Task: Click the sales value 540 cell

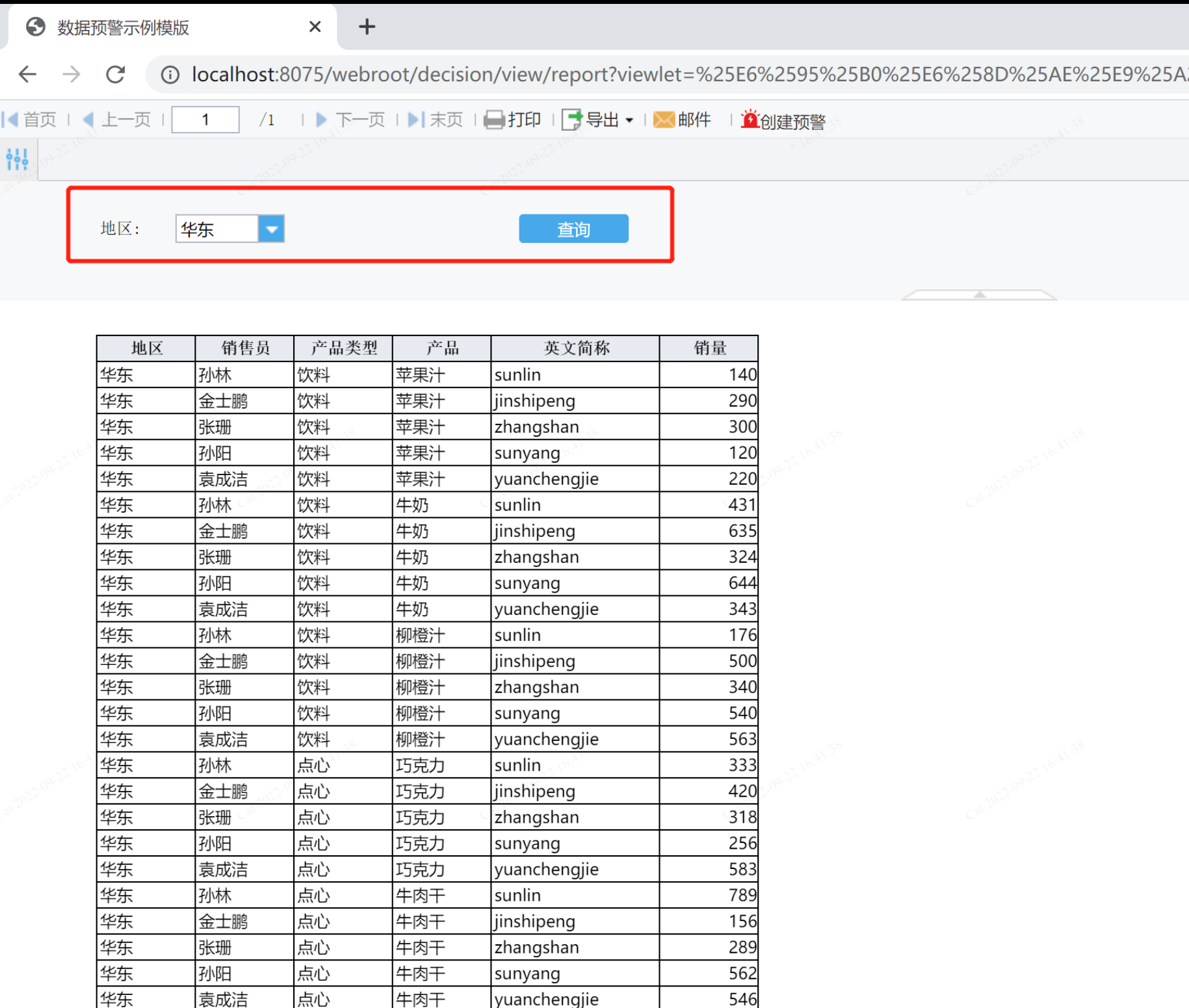Action: [x=709, y=713]
